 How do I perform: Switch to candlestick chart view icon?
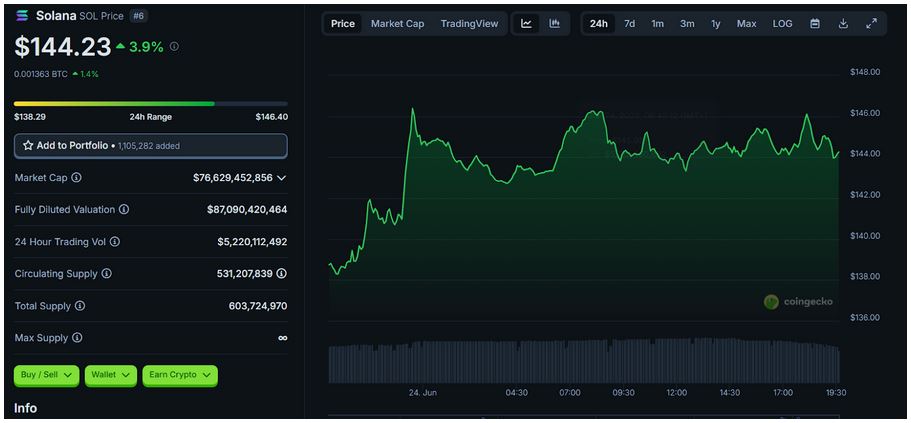pyautogui.click(x=555, y=24)
